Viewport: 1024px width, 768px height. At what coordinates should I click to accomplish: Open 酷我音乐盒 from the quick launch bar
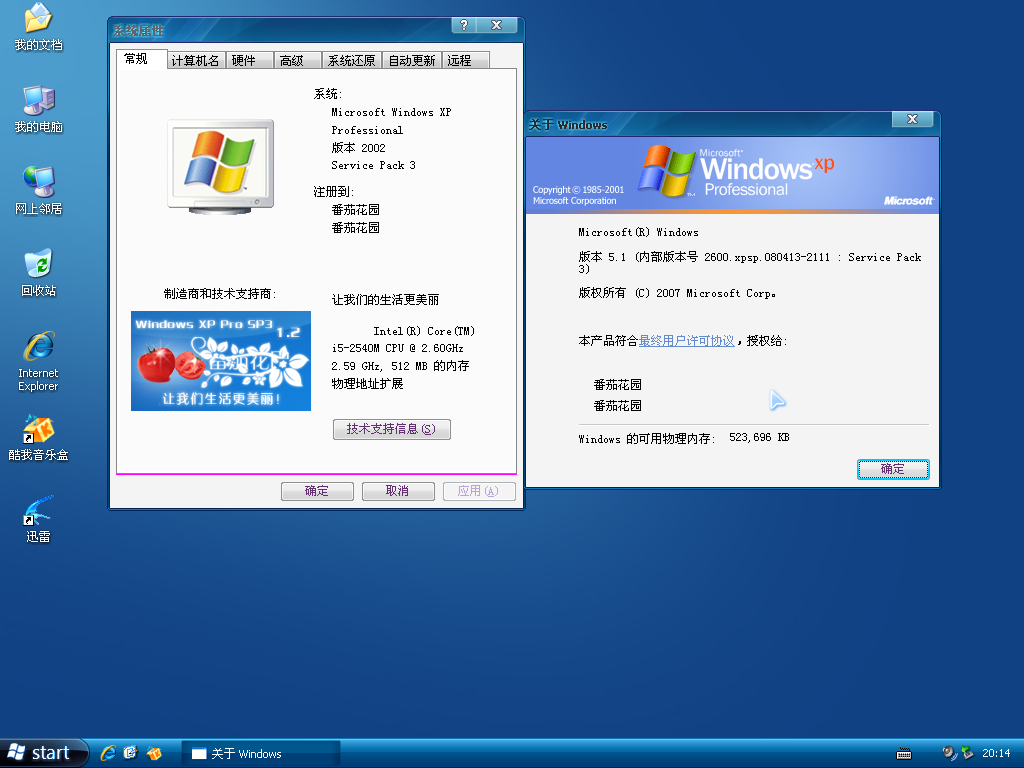click(154, 753)
